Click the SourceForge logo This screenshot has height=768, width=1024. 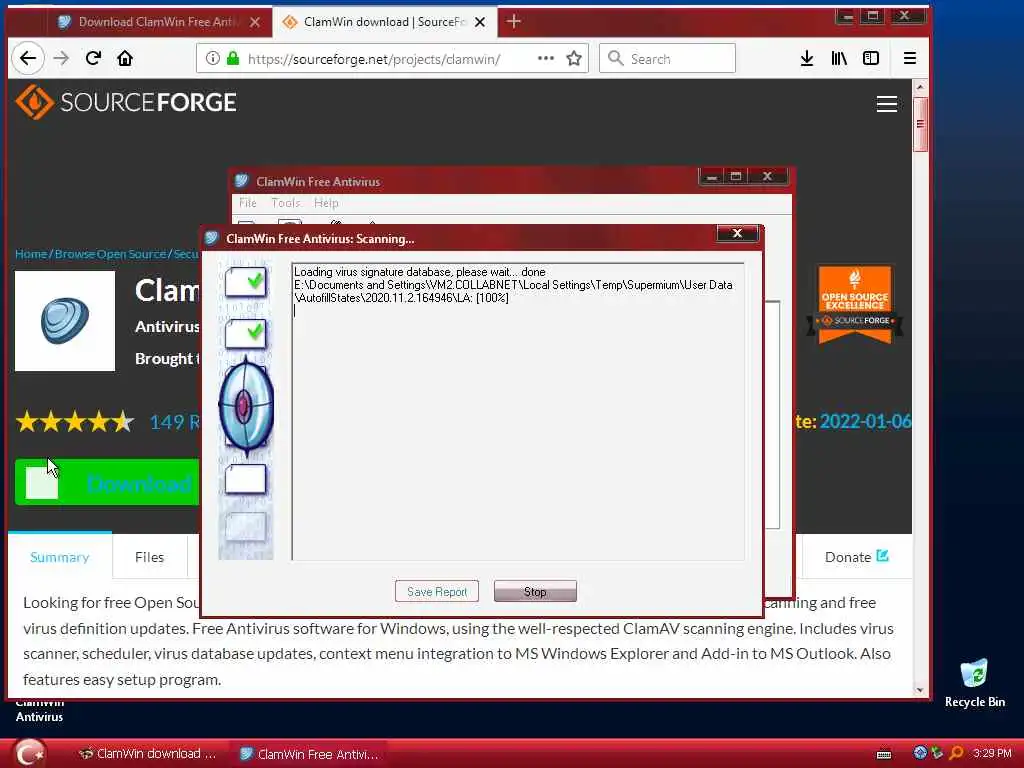126,102
